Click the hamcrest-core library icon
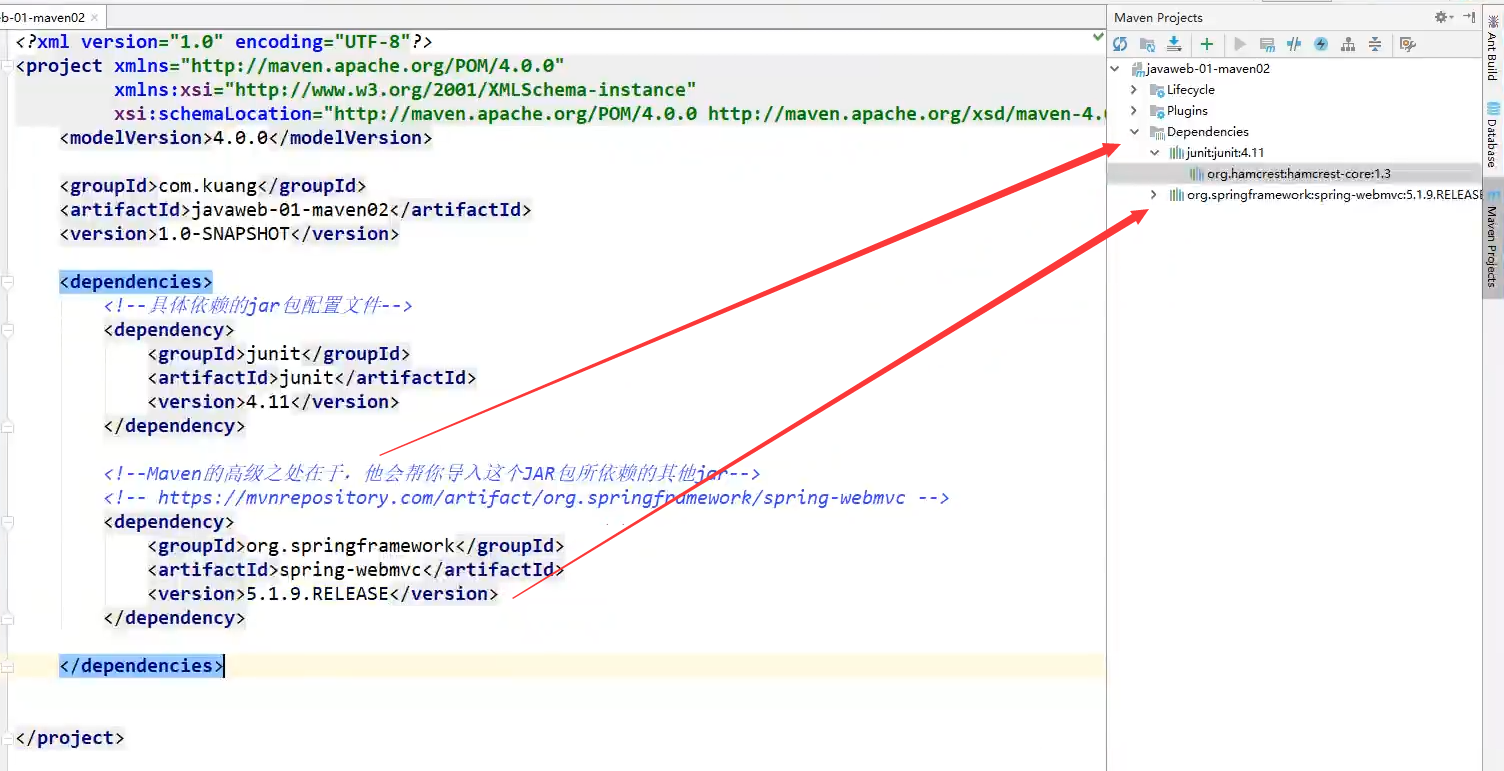1504x771 pixels. (x=1197, y=174)
